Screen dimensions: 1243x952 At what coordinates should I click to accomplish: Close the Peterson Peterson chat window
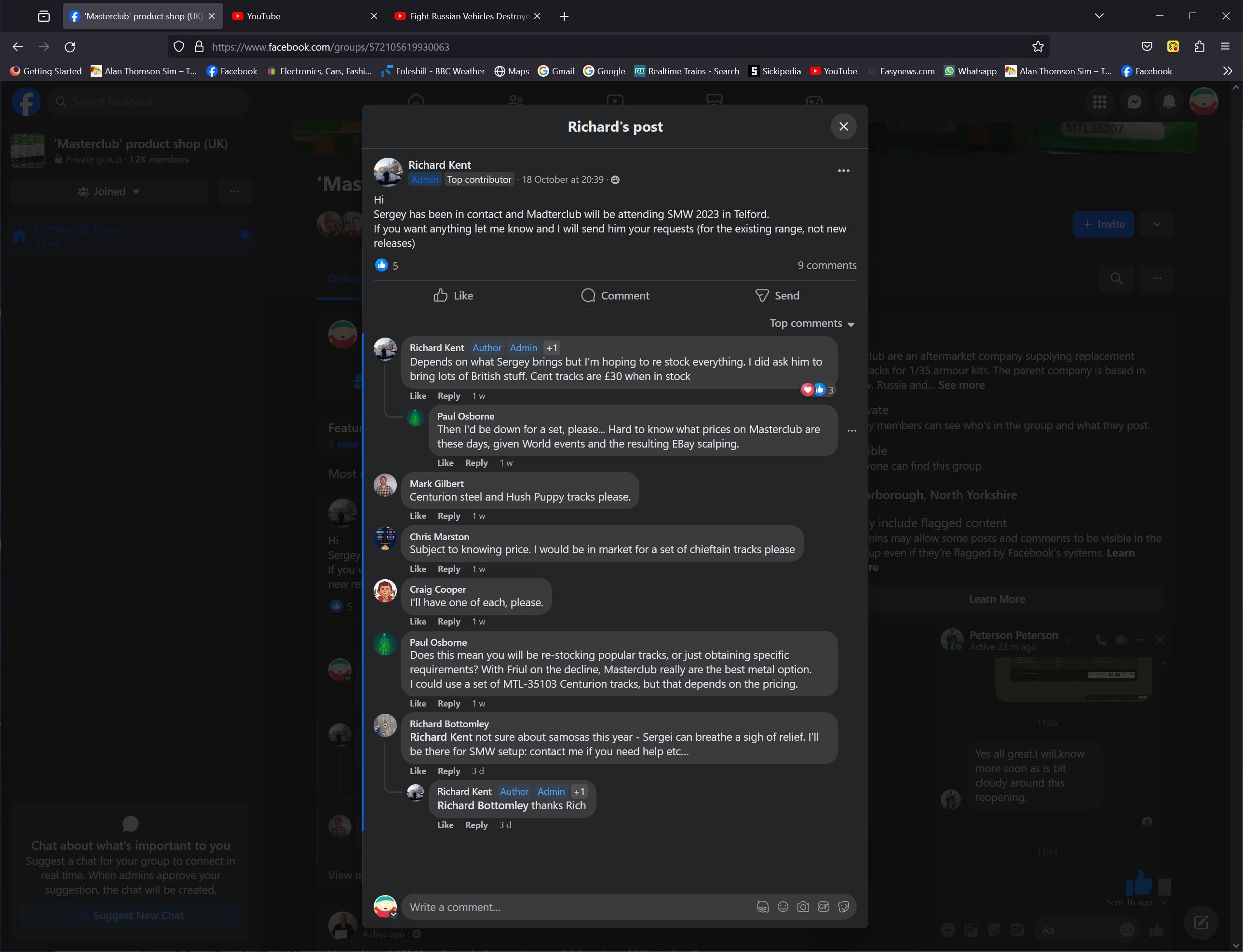1160,640
